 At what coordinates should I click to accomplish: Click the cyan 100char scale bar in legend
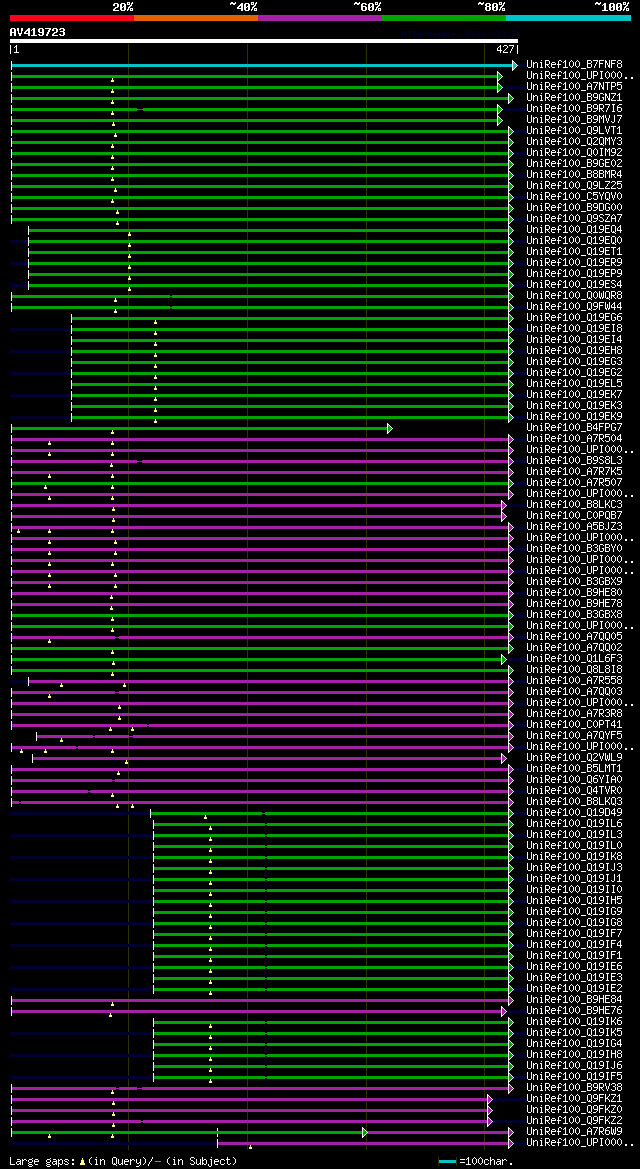coord(448,1162)
